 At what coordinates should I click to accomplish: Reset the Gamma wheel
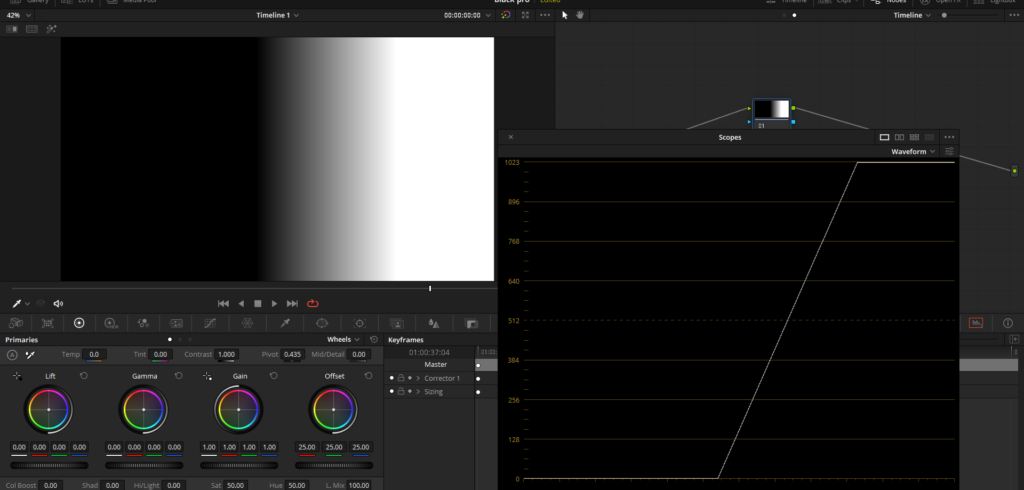tap(179, 376)
